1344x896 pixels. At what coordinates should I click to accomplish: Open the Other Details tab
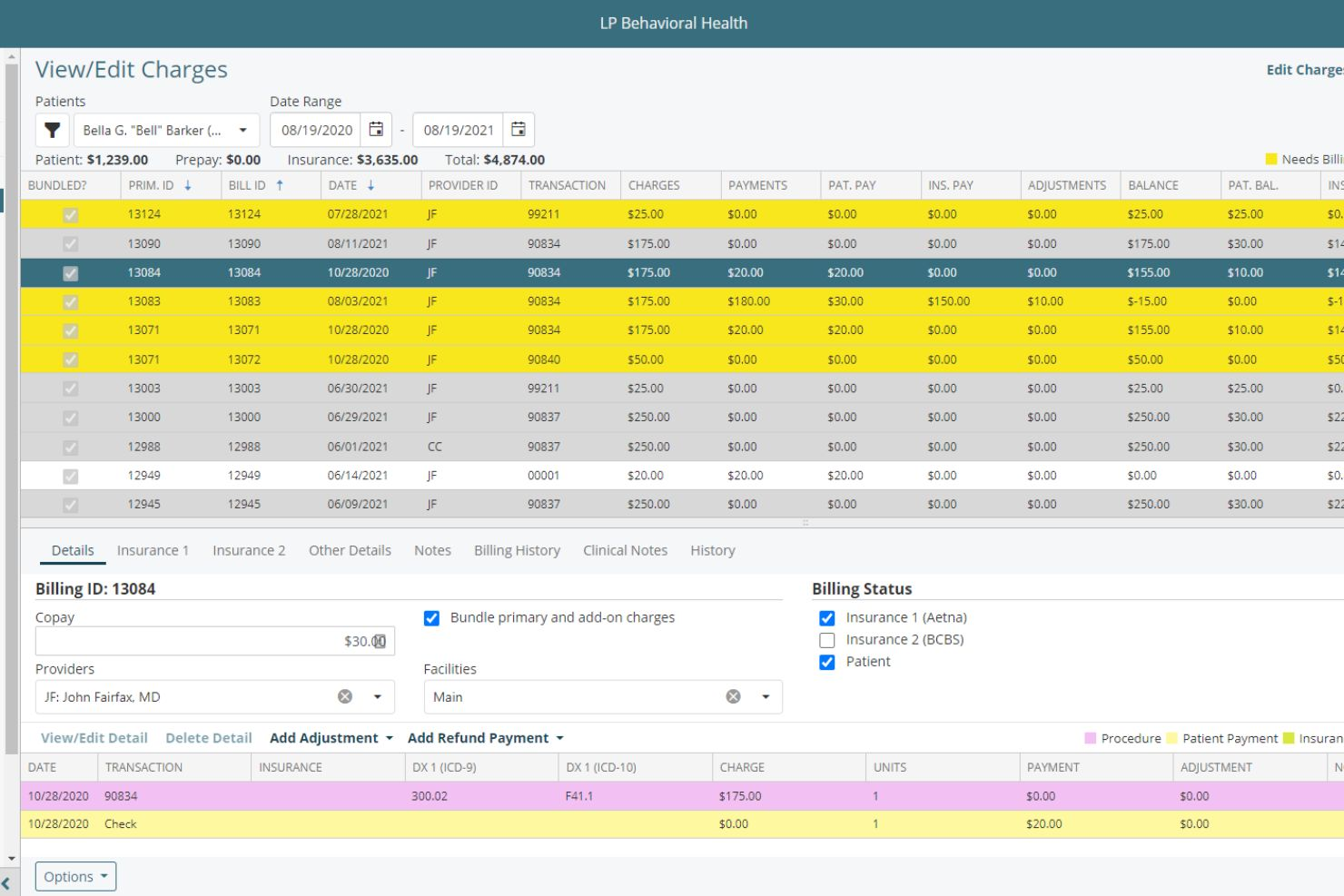[350, 550]
